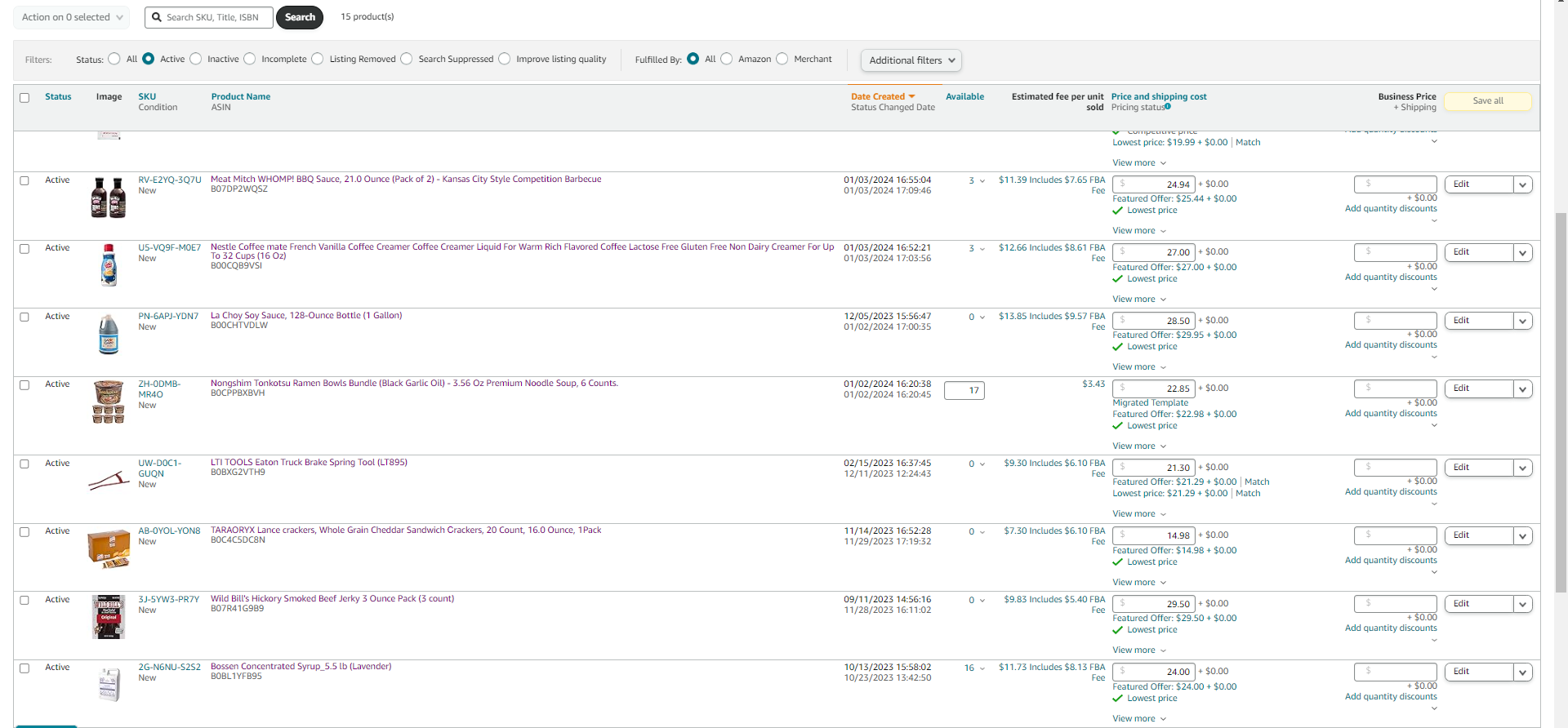The height and width of the screenshot is (728, 1568).
Task: Open Edit dropdown arrow for TARAORYX crackers row
Action: [1522, 536]
